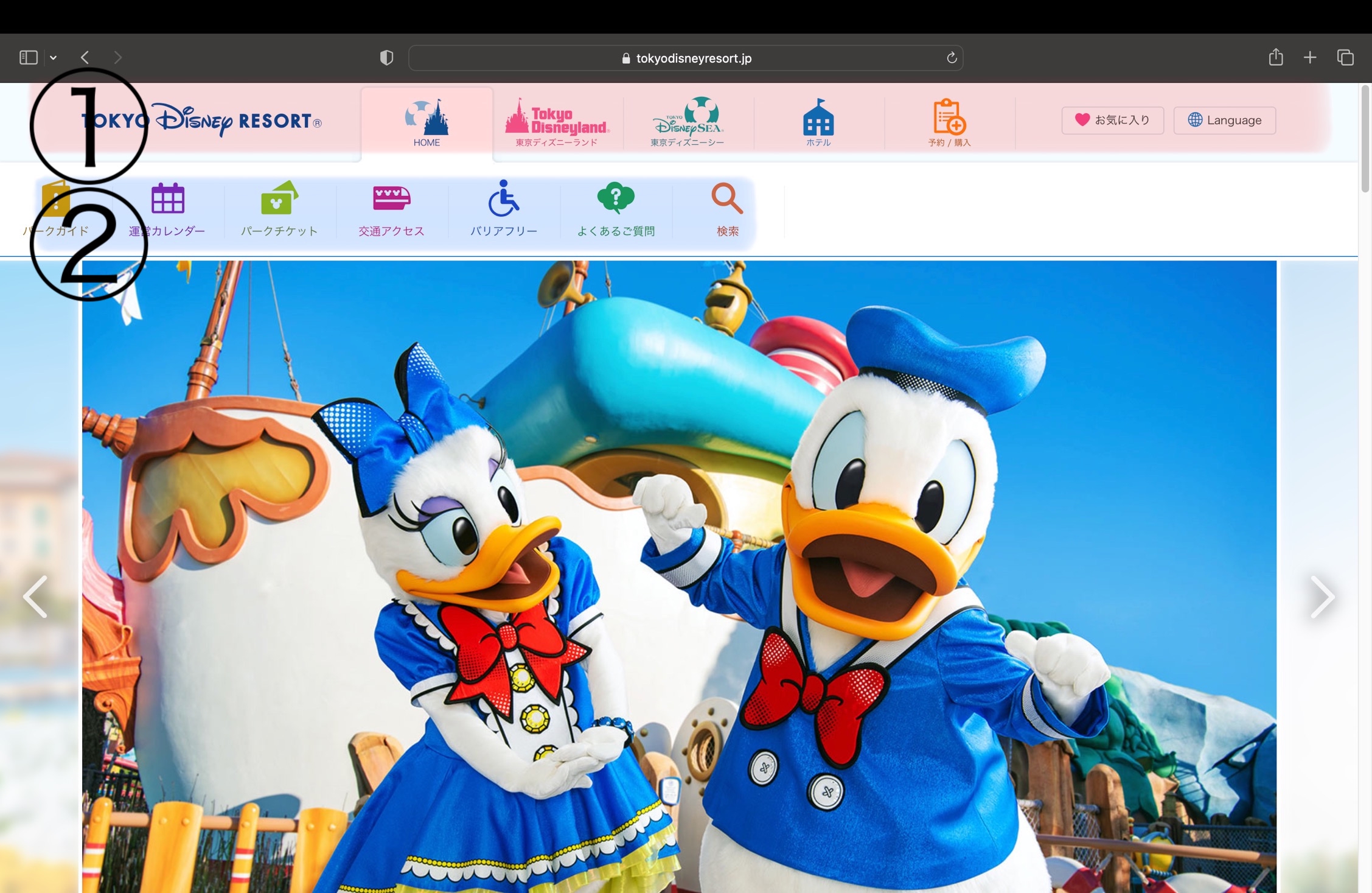This screenshot has height=893, width=1372.
Task: Click the tokyodisneyresort.jp address bar
Action: [x=686, y=58]
